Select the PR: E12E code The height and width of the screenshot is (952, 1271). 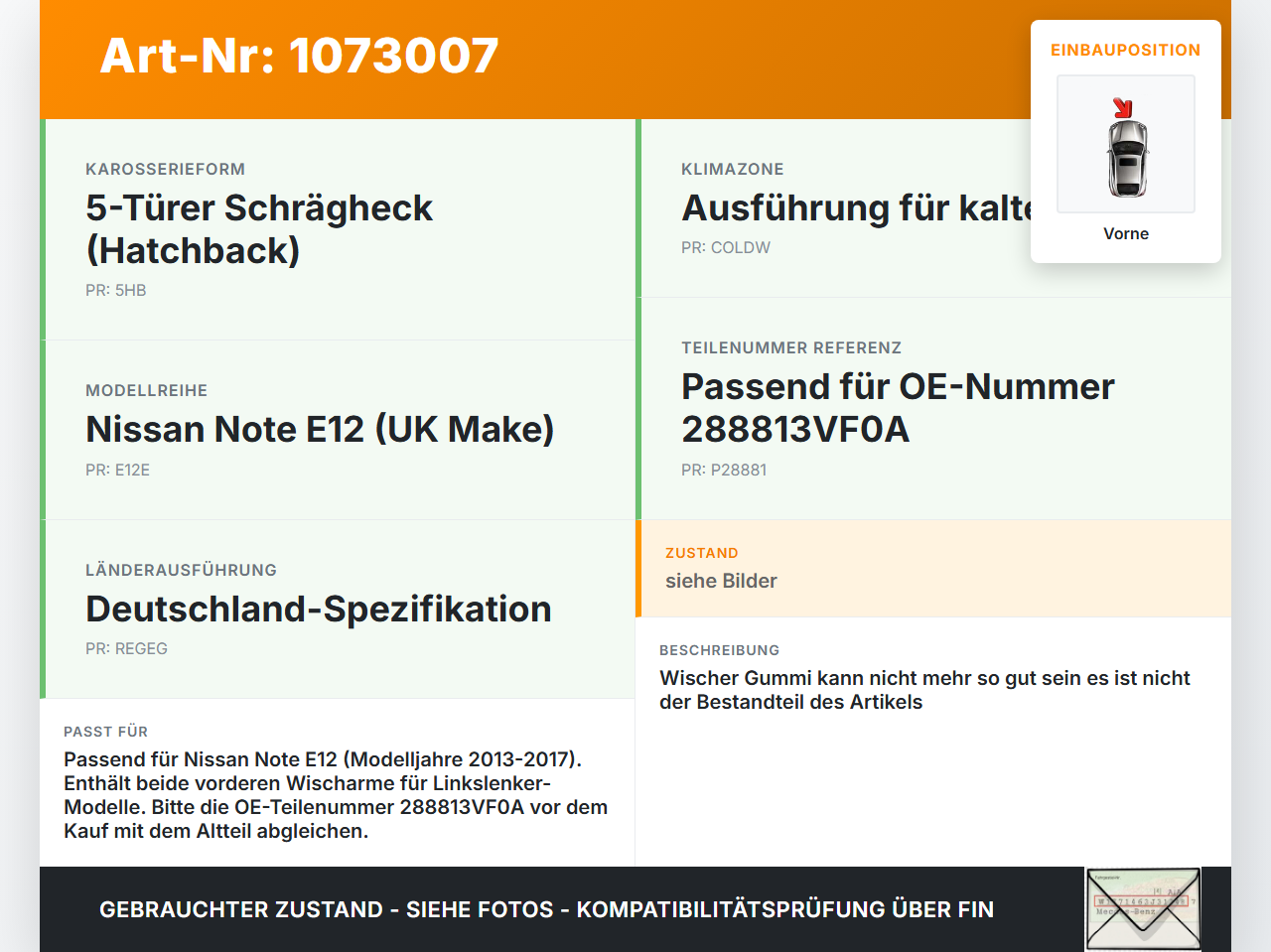click(118, 470)
